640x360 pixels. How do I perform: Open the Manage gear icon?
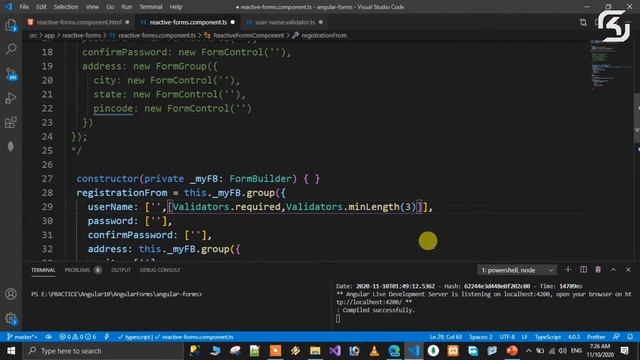(11, 318)
